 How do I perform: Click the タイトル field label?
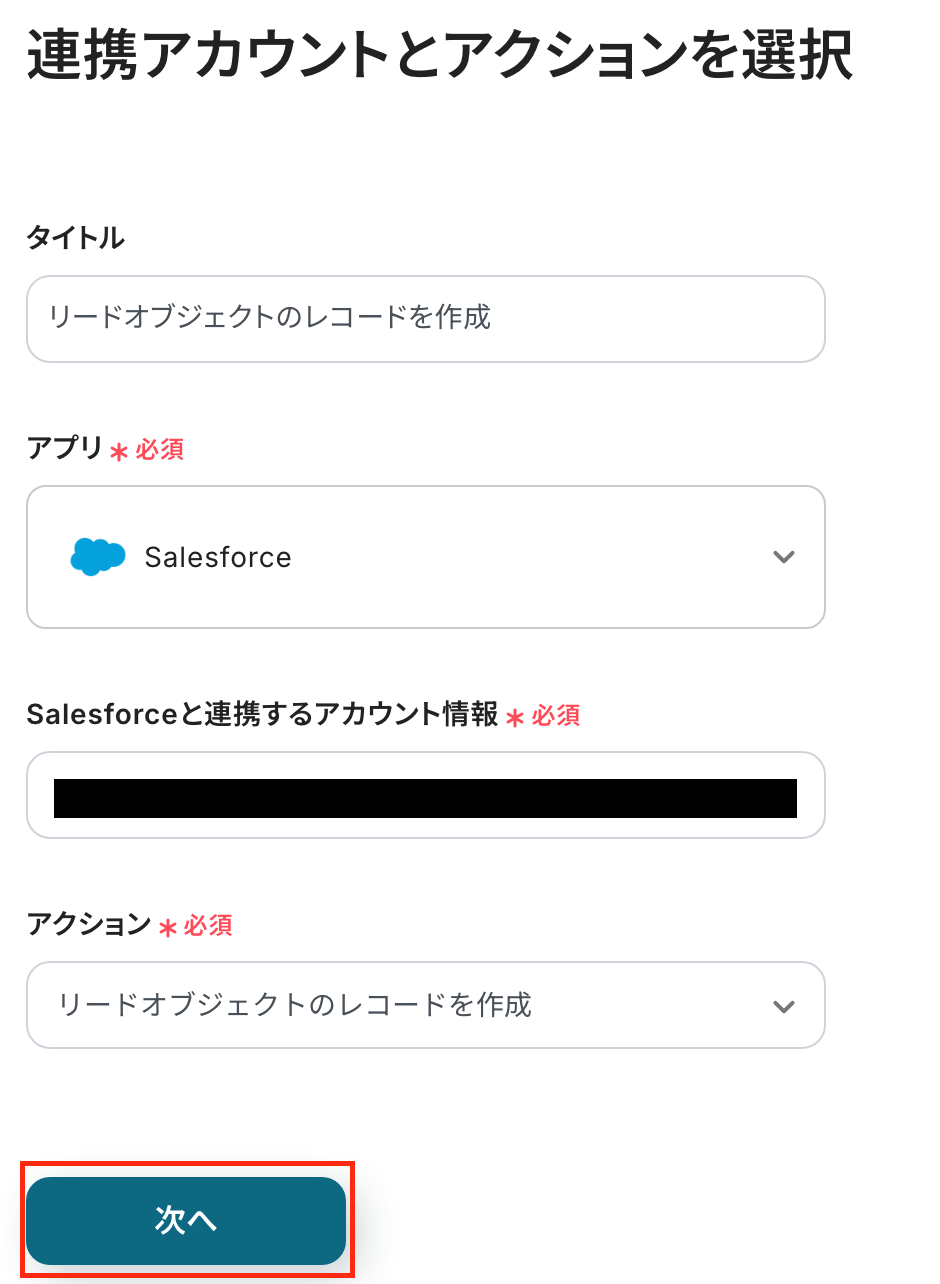click(75, 238)
